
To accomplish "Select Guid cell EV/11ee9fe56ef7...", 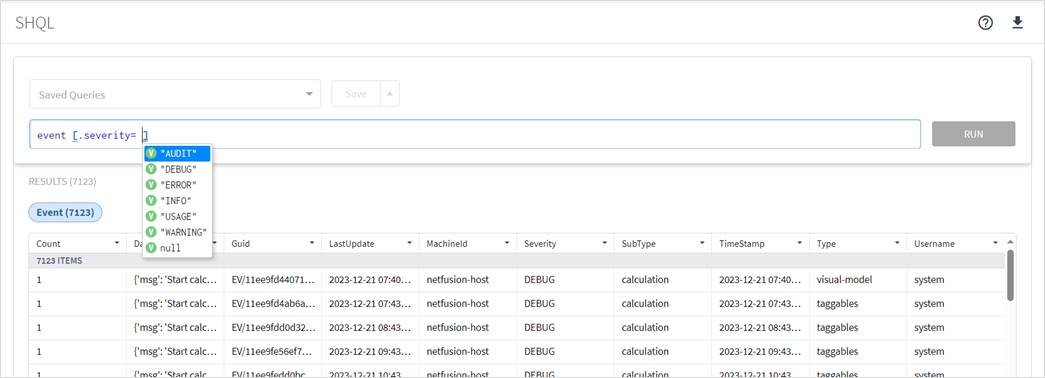I will pos(272,351).
